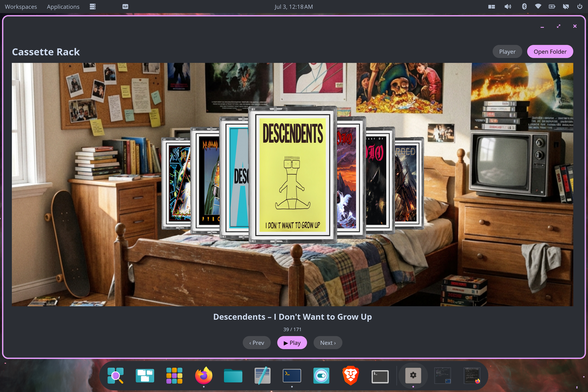
Task: Click the small top bar icon left of clock
Action: pyautogui.click(x=125, y=7)
